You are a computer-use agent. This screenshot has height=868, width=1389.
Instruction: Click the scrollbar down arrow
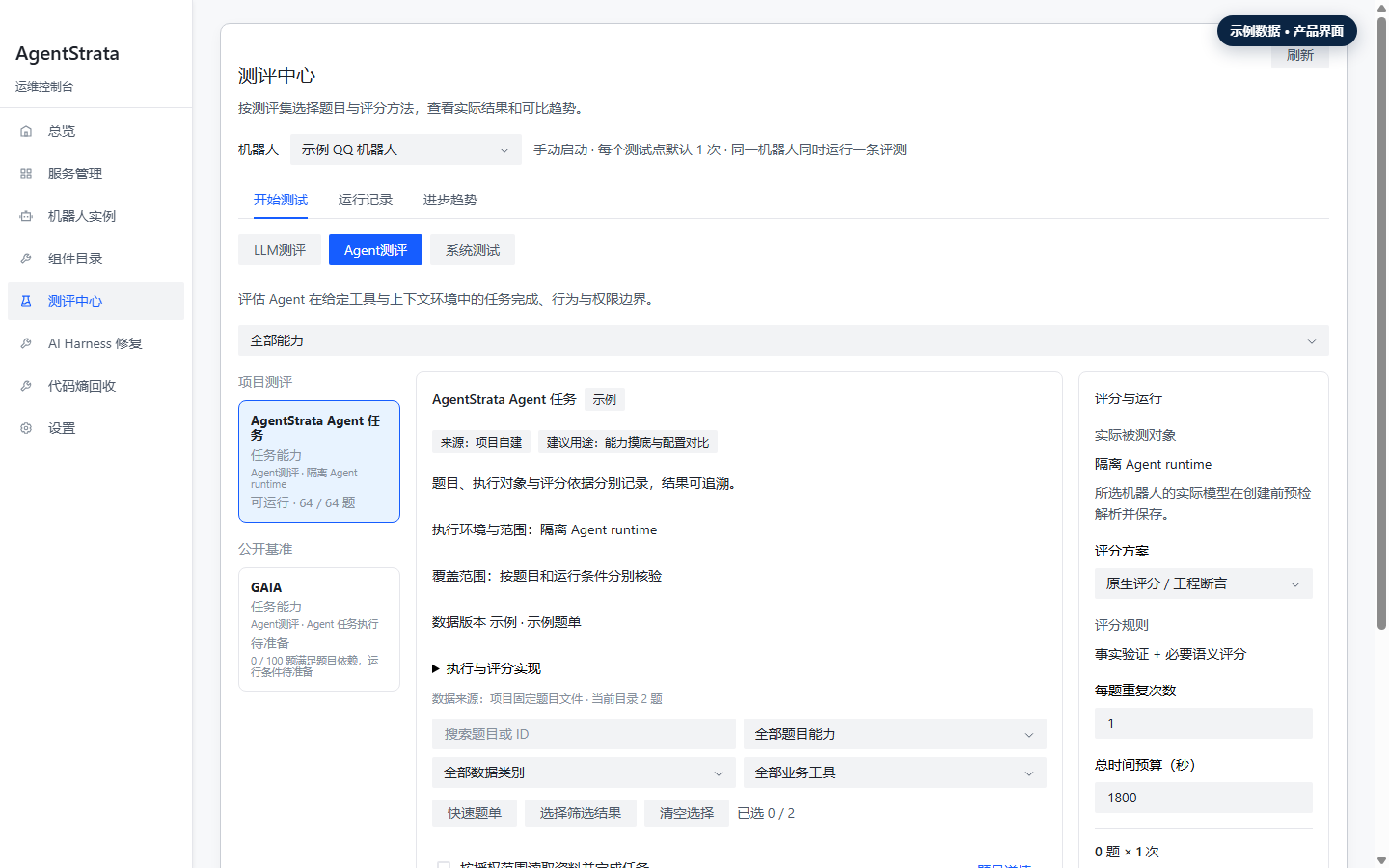tap(1381, 860)
